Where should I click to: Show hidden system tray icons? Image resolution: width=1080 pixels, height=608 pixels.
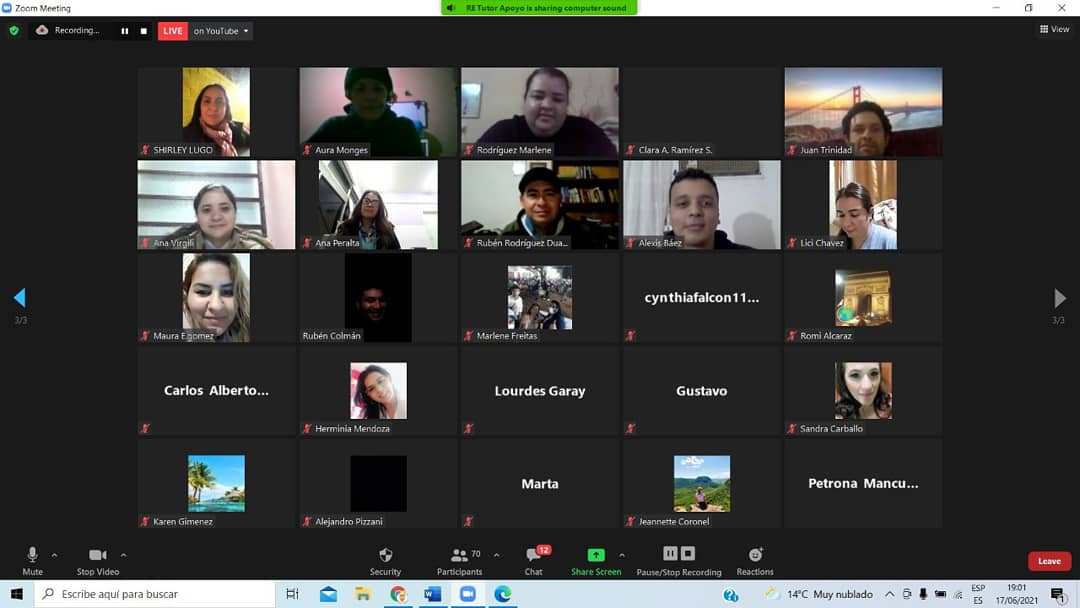(x=890, y=594)
